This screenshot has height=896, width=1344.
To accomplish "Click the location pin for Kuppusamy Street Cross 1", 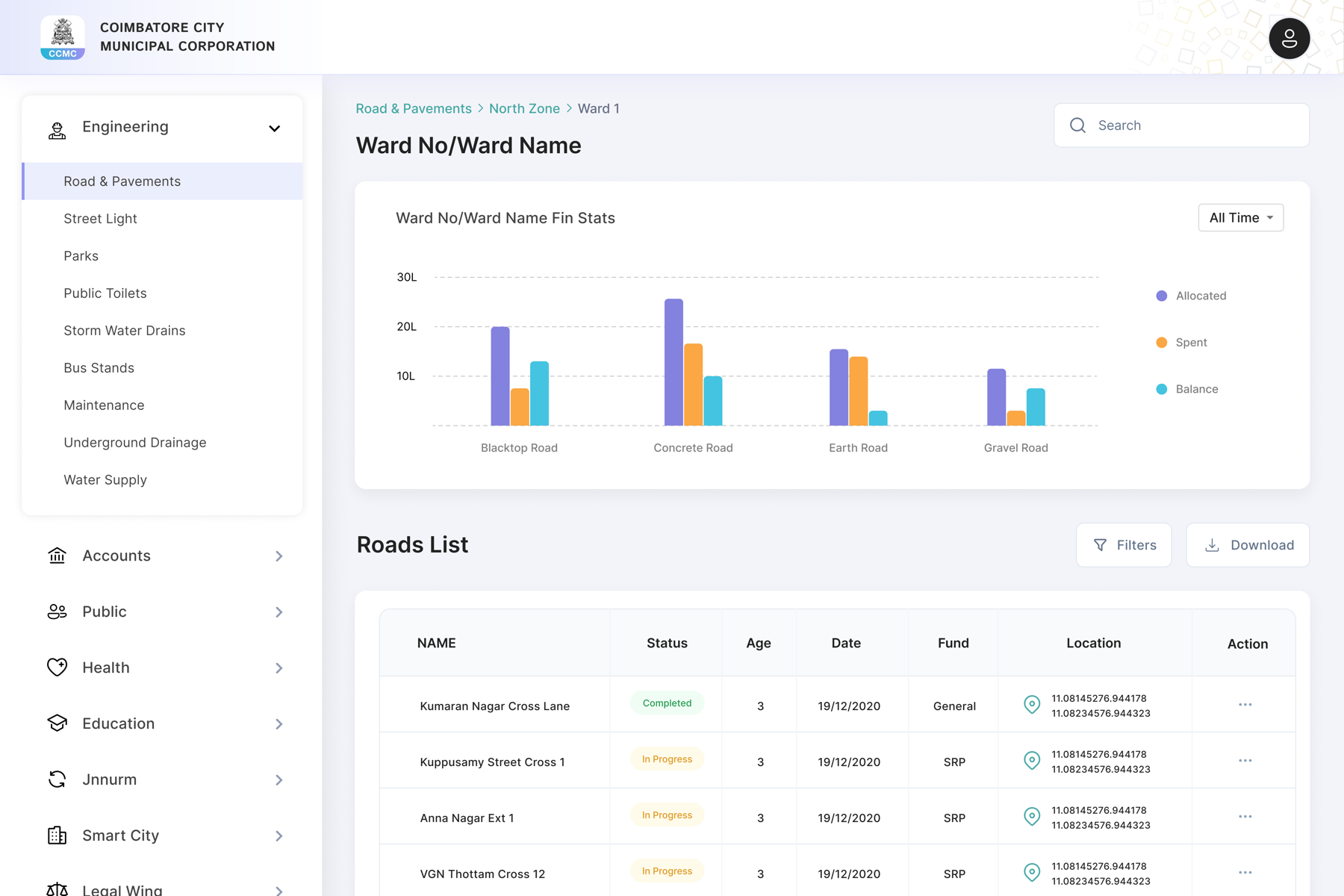I will tap(1032, 761).
